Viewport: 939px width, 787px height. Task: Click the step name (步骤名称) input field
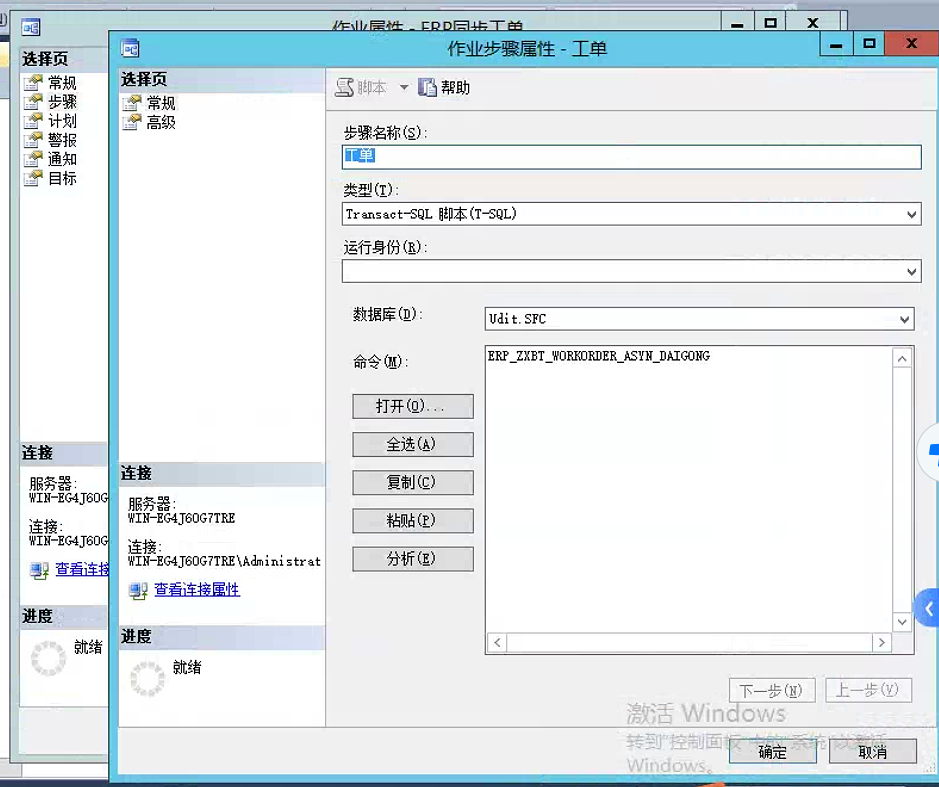[x=630, y=157]
